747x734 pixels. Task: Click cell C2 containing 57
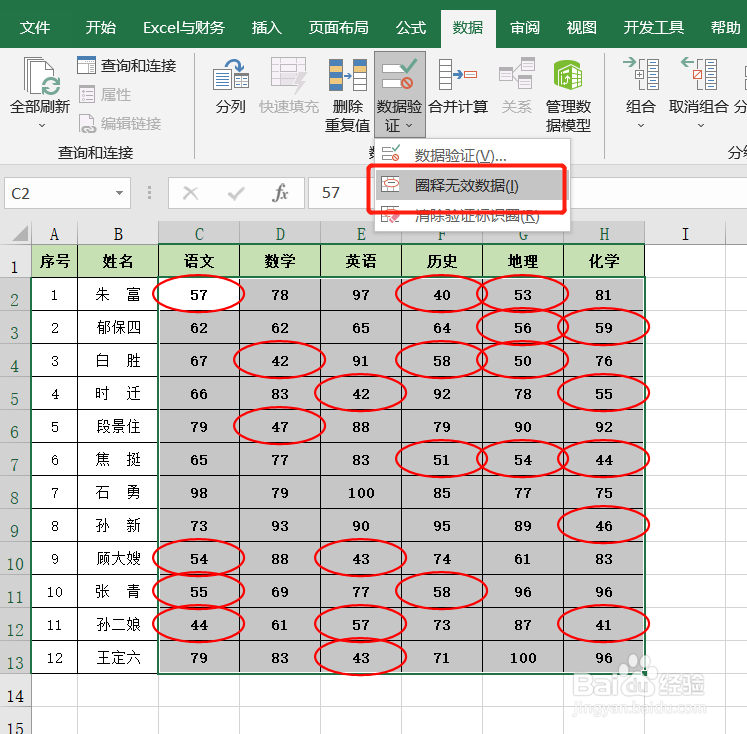pos(199,295)
